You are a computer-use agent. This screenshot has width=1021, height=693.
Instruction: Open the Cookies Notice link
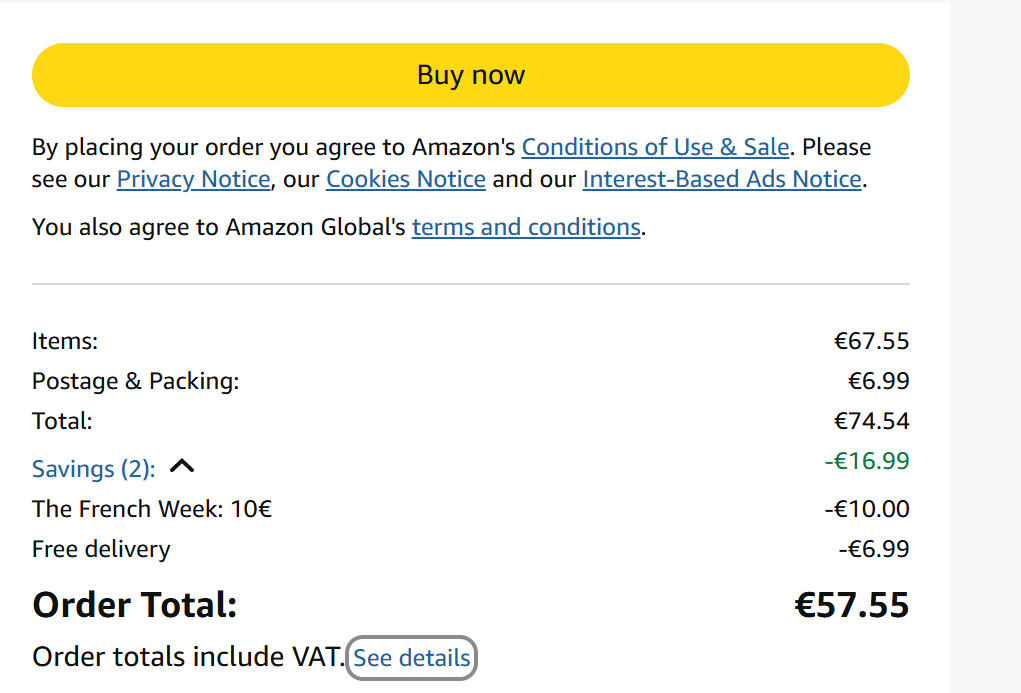pyautogui.click(x=406, y=180)
